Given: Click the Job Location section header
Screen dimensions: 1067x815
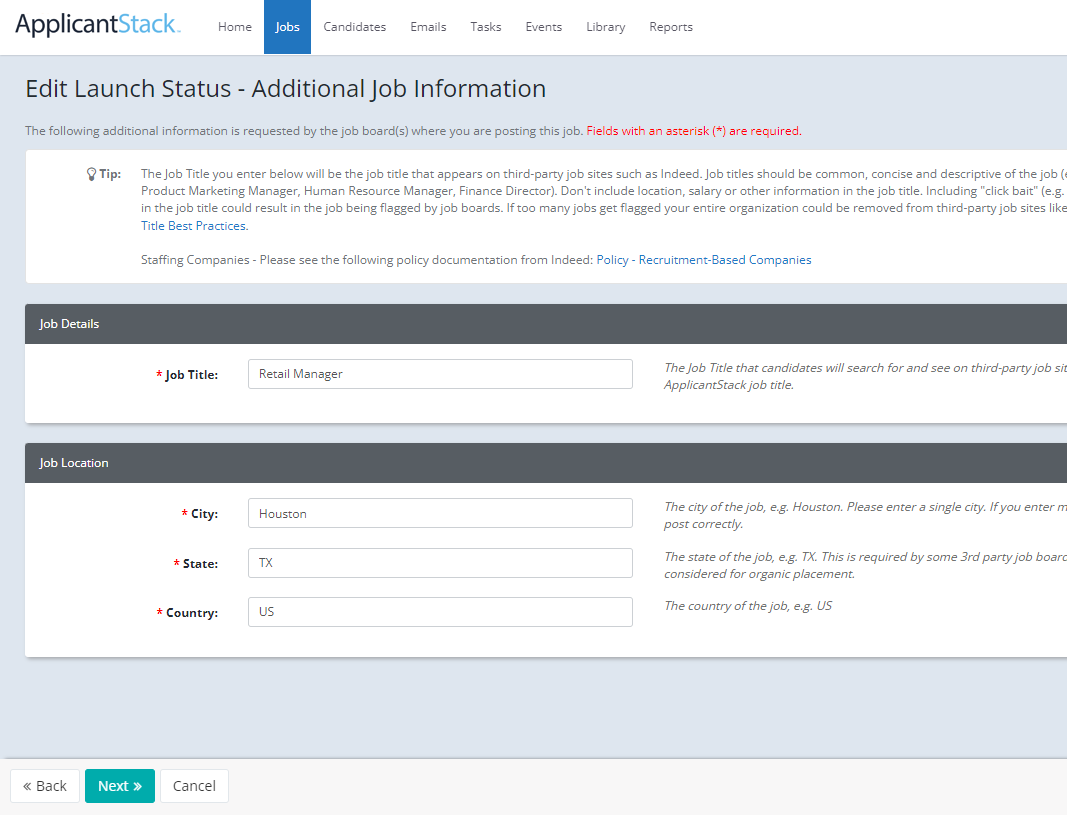Looking at the screenshot, I should [74, 463].
